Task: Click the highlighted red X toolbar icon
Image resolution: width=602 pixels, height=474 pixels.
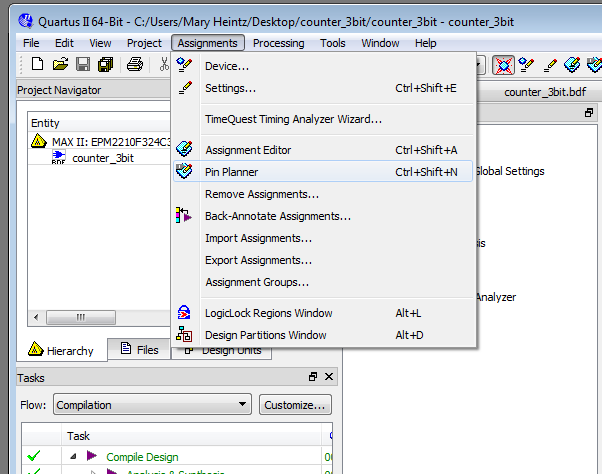Action: click(x=503, y=65)
